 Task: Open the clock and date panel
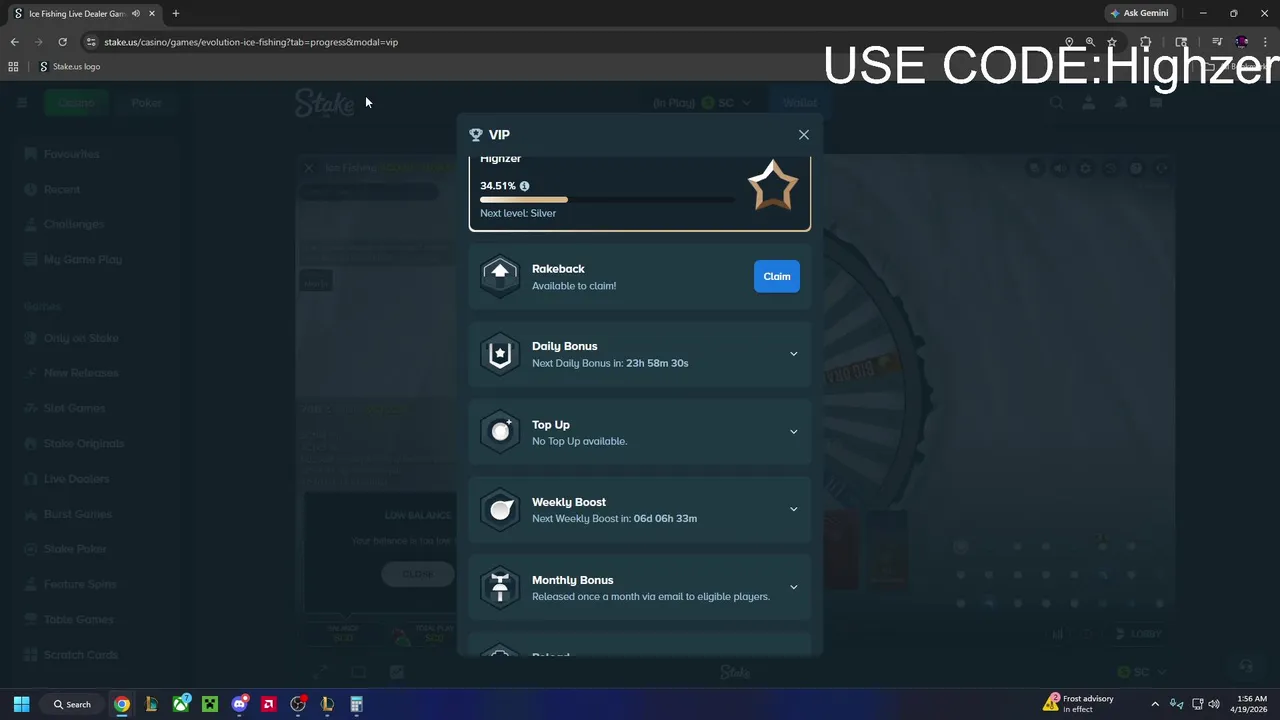(x=1251, y=704)
